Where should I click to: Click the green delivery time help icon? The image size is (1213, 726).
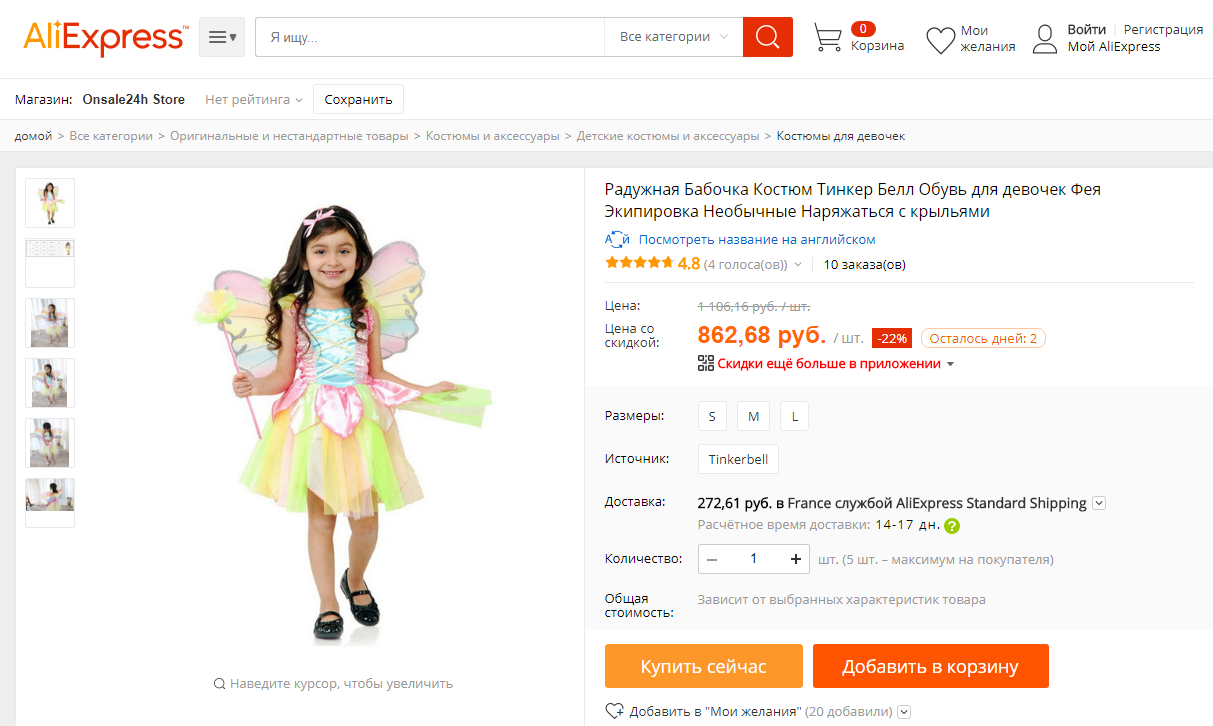click(952, 526)
